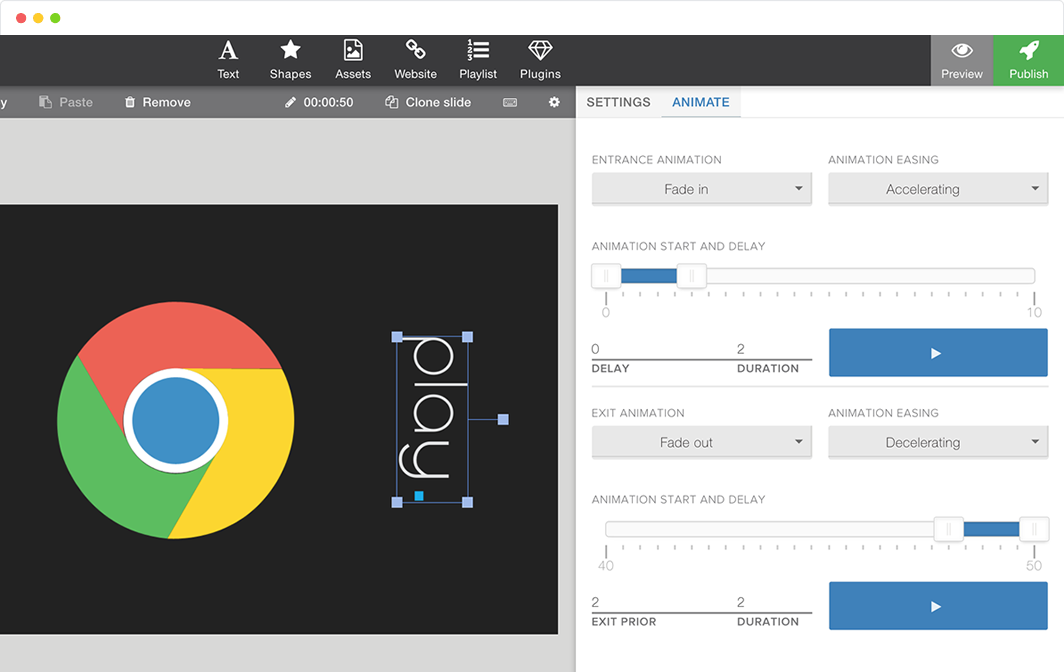Click the exit slider right handle
The width and height of the screenshot is (1064, 672).
[x=1034, y=529]
